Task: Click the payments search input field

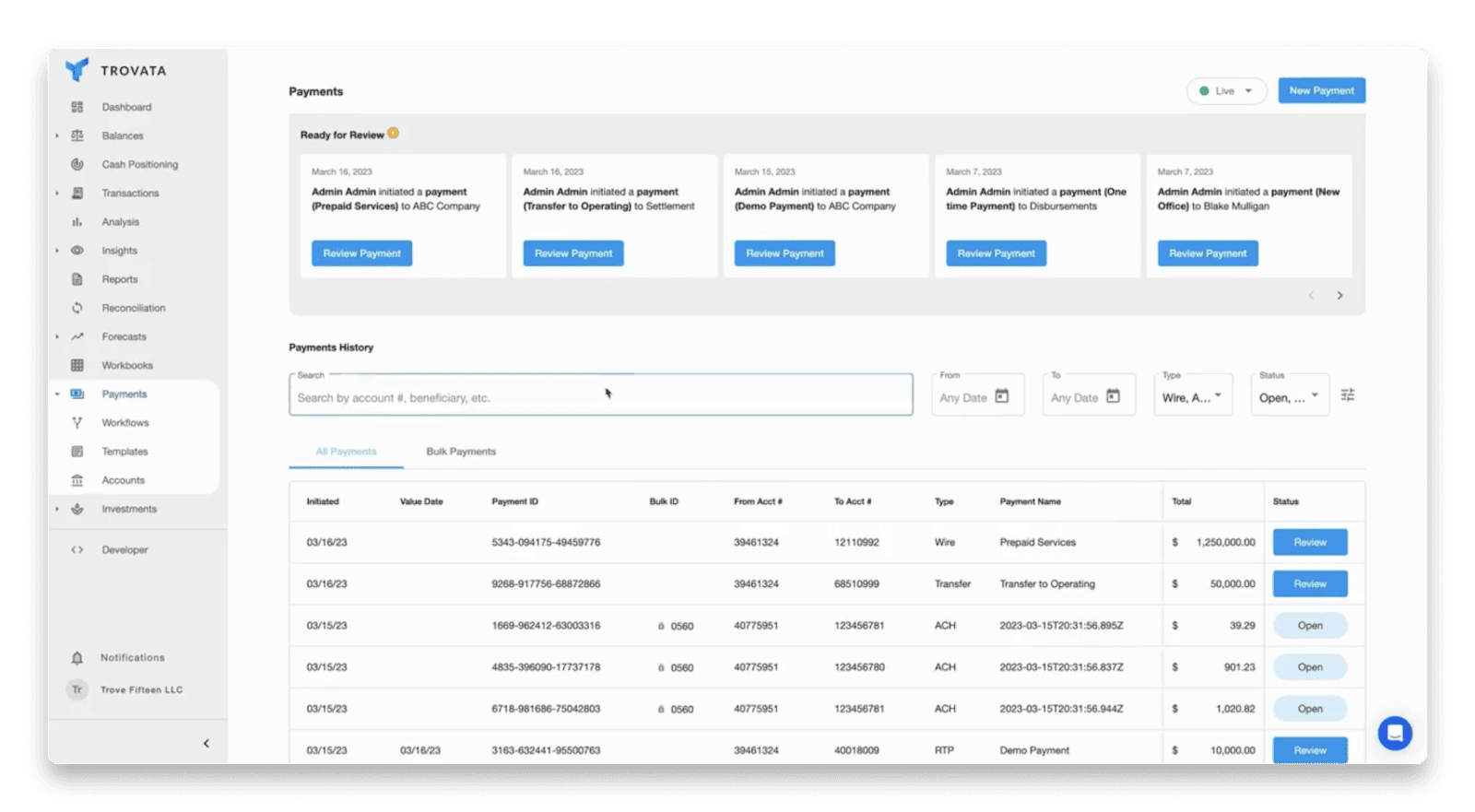Action: (600, 397)
